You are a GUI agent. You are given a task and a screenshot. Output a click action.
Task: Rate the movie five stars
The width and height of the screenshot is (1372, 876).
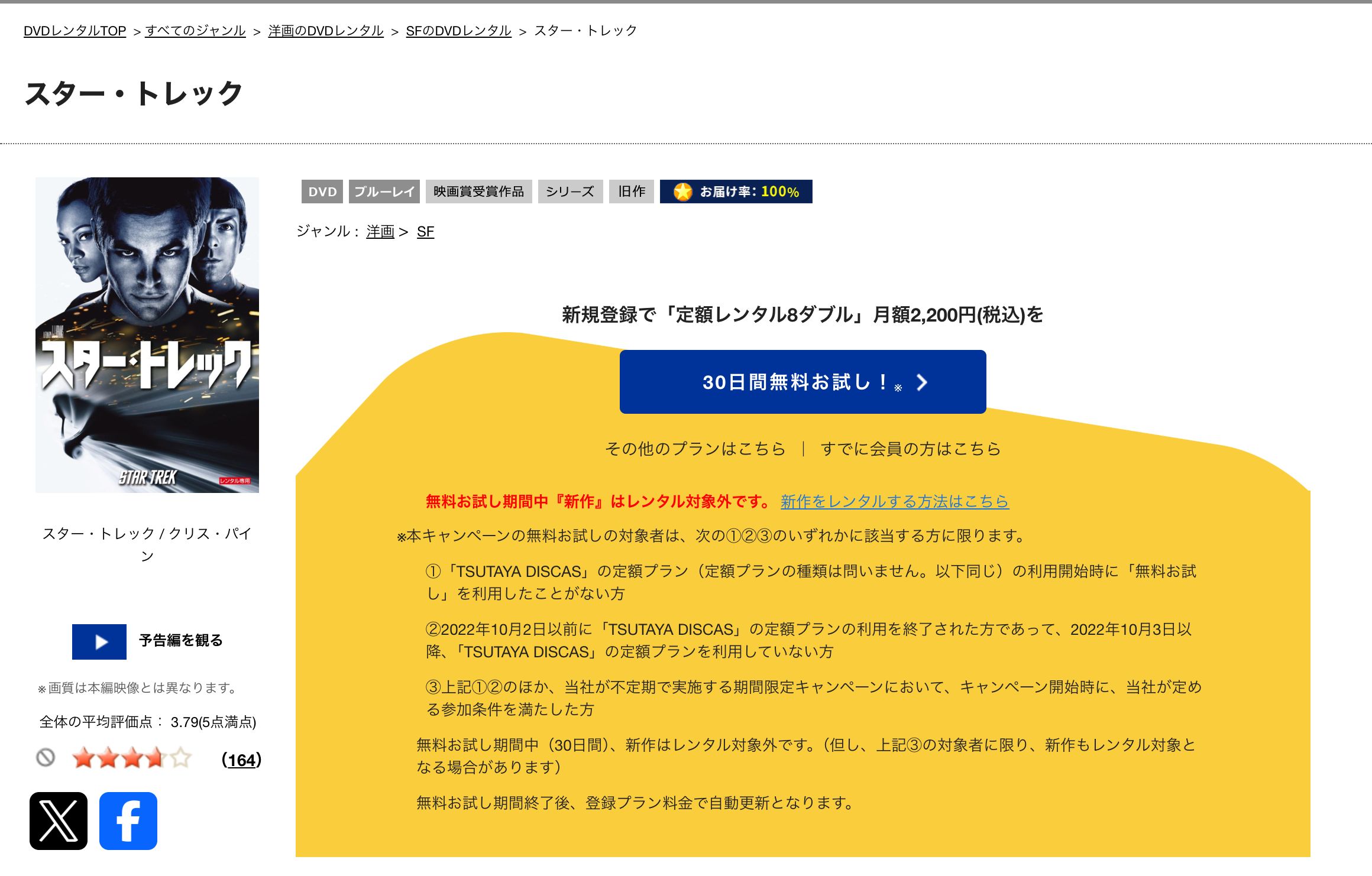click(181, 758)
